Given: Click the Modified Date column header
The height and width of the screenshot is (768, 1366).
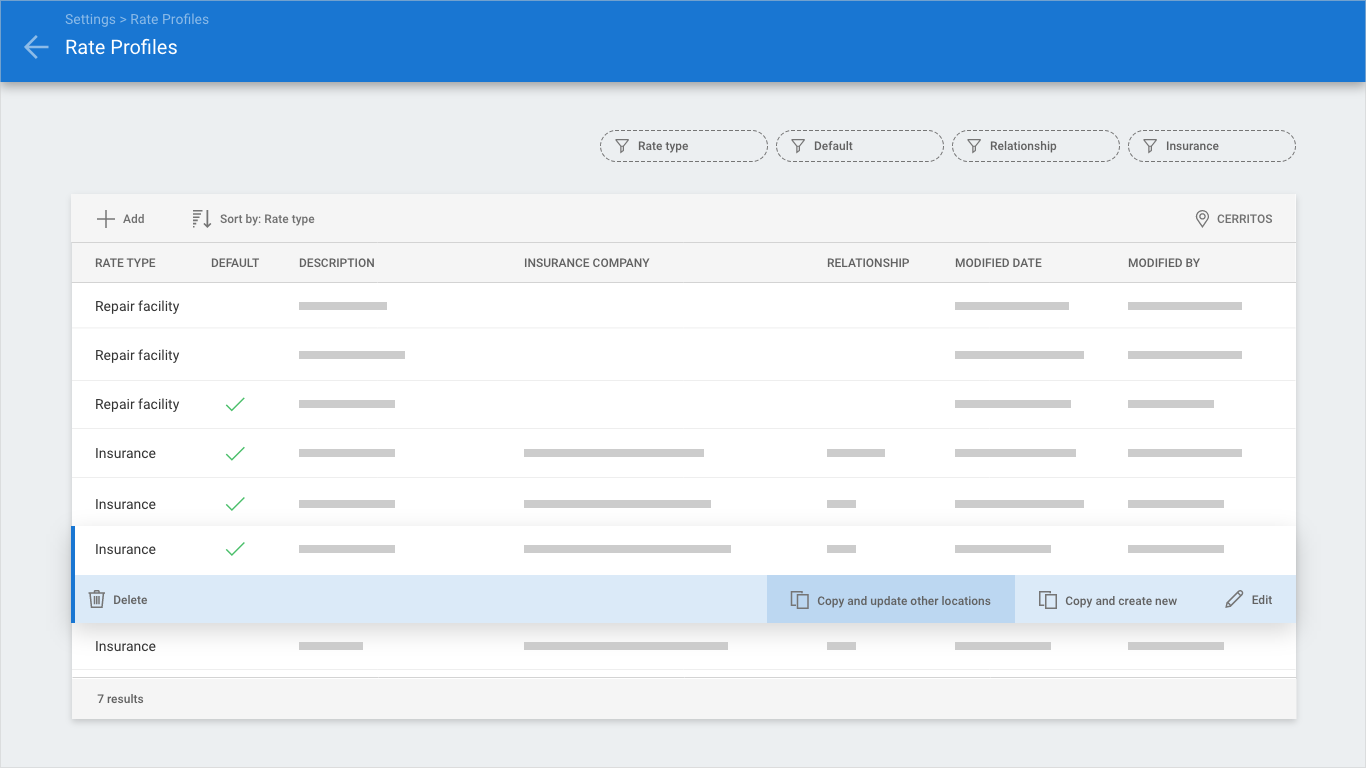Looking at the screenshot, I should [998, 263].
